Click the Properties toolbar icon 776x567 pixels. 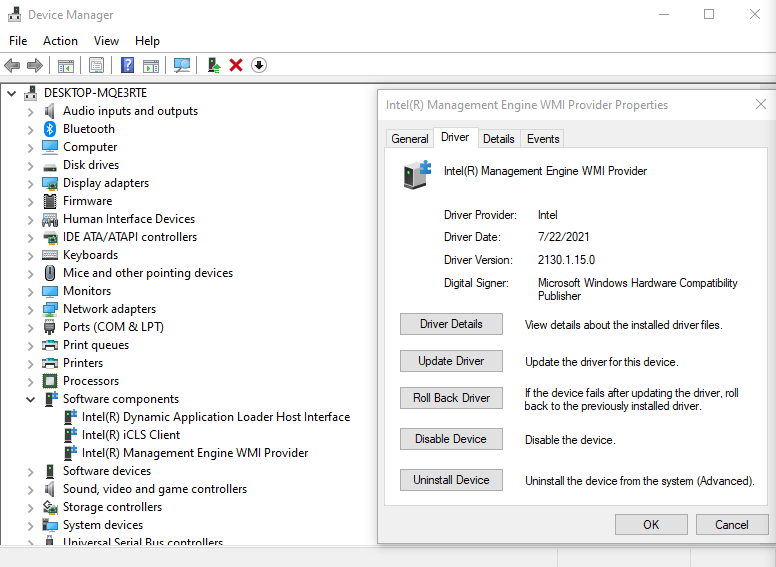(x=97, y=65)
